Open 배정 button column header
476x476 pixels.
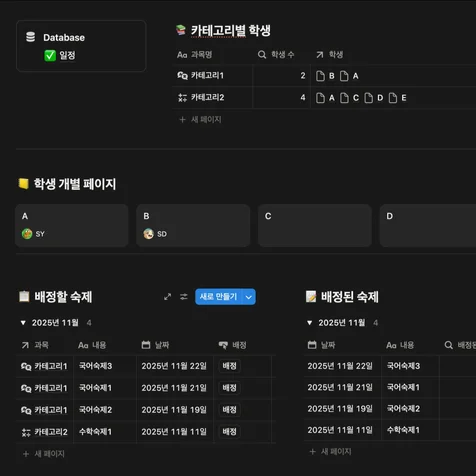pos(232,345)
